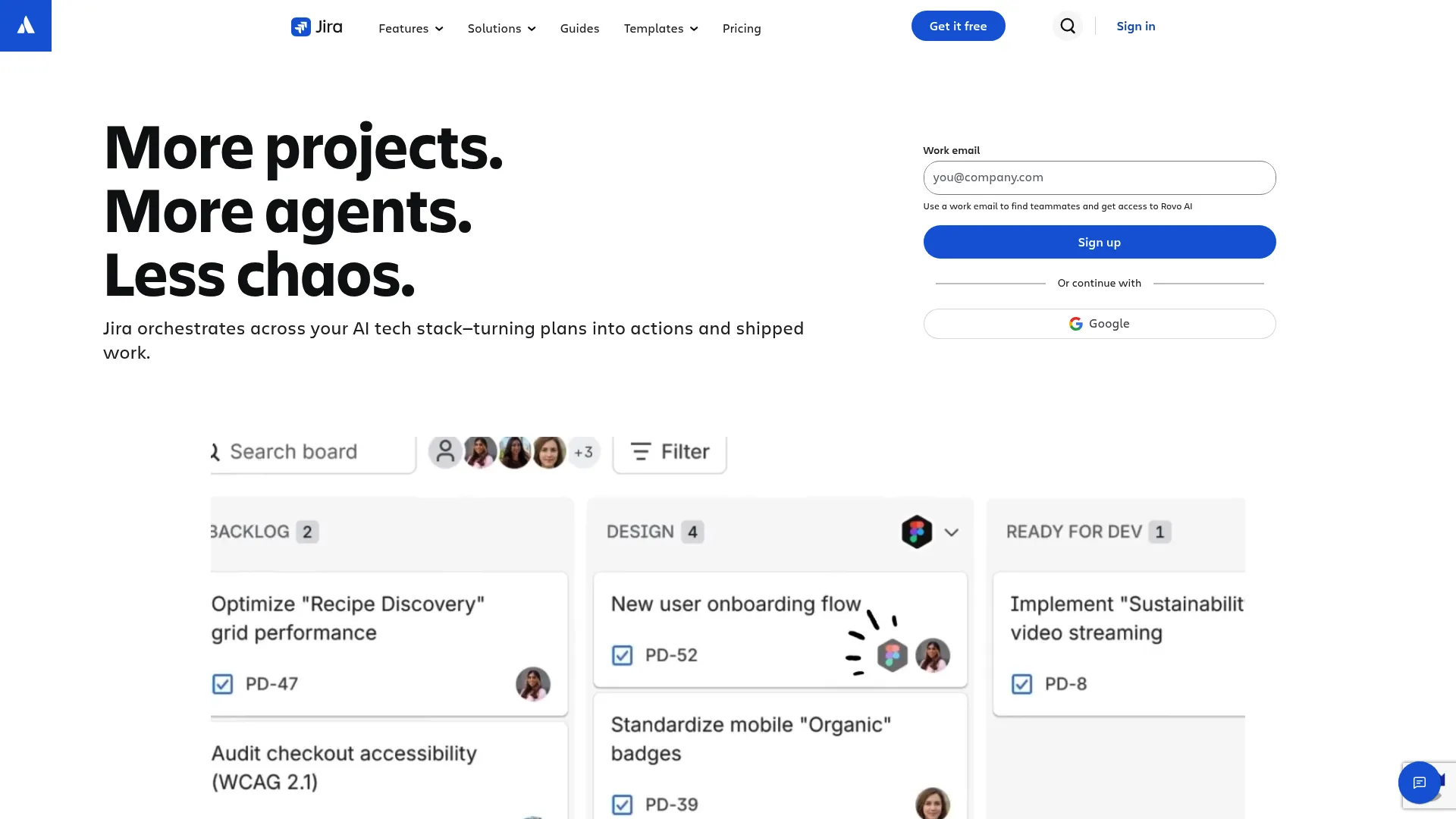Image resolution: width=1456 pixels, height=819 pixels.
Task: Focus the Work email input field
Action: click(x=1099, y=177)
